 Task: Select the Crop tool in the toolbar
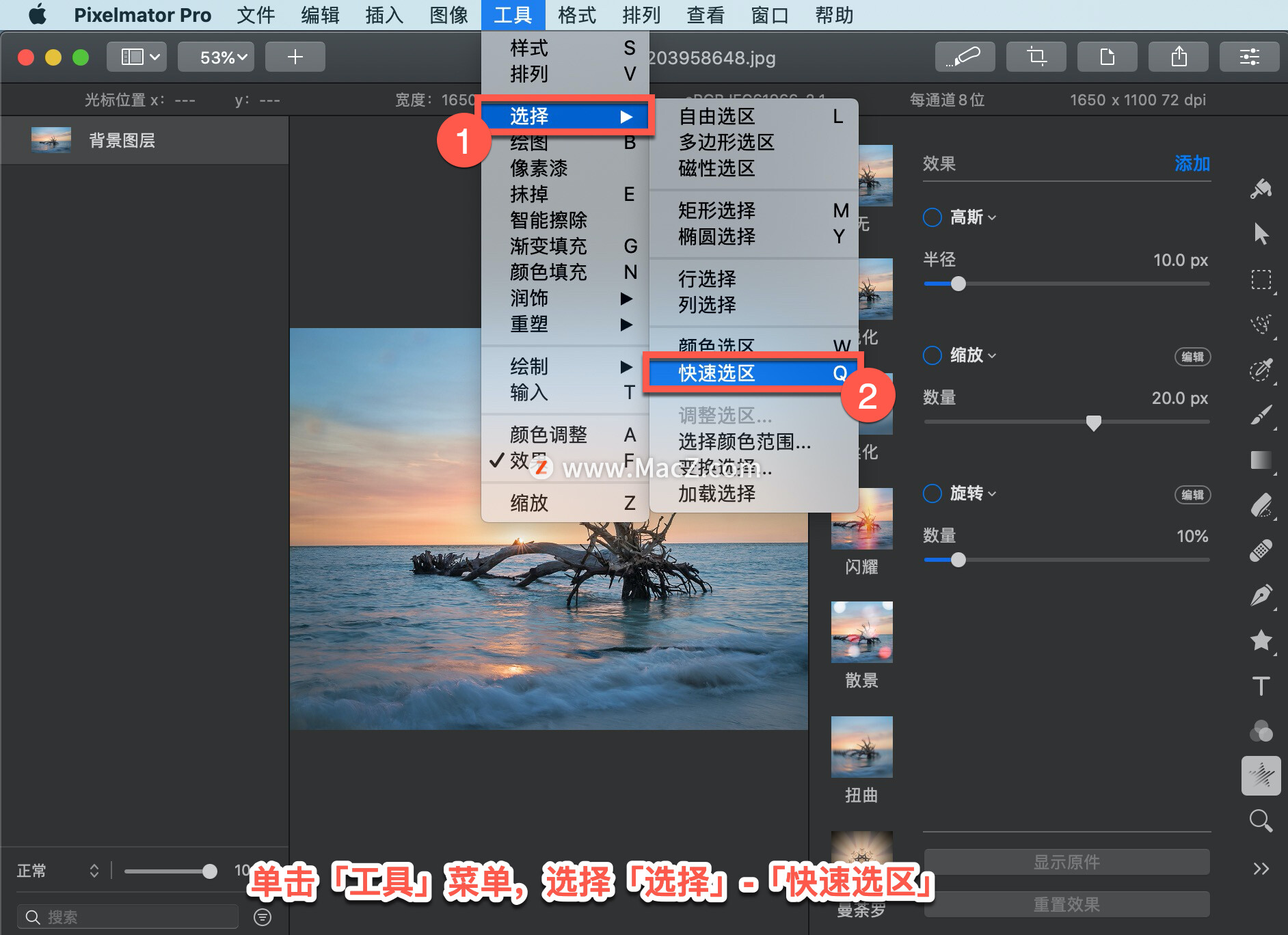(x=1036, y=57)
